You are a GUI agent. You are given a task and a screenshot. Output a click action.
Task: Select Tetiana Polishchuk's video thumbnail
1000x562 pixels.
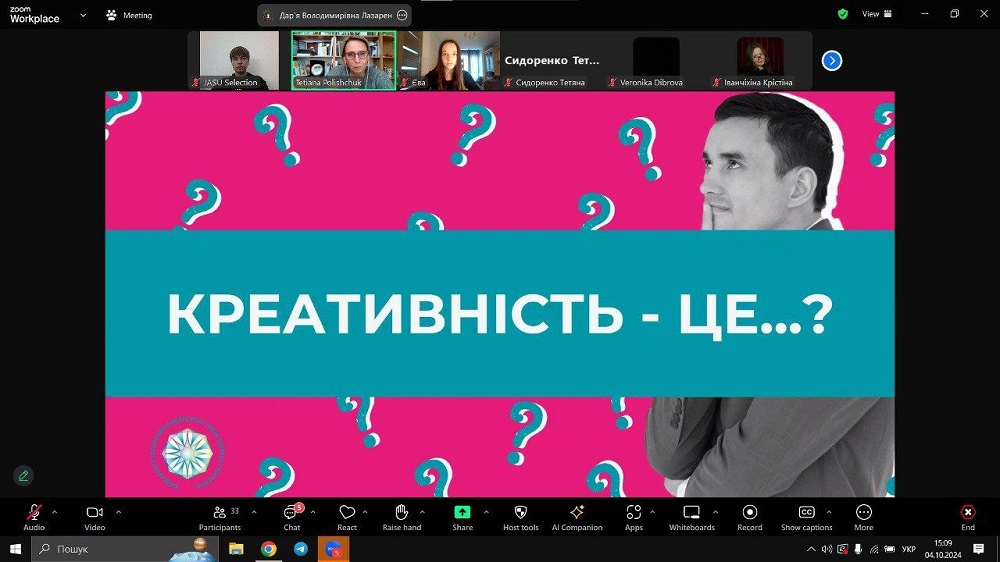pyautogui.click(x=343, y=59)
